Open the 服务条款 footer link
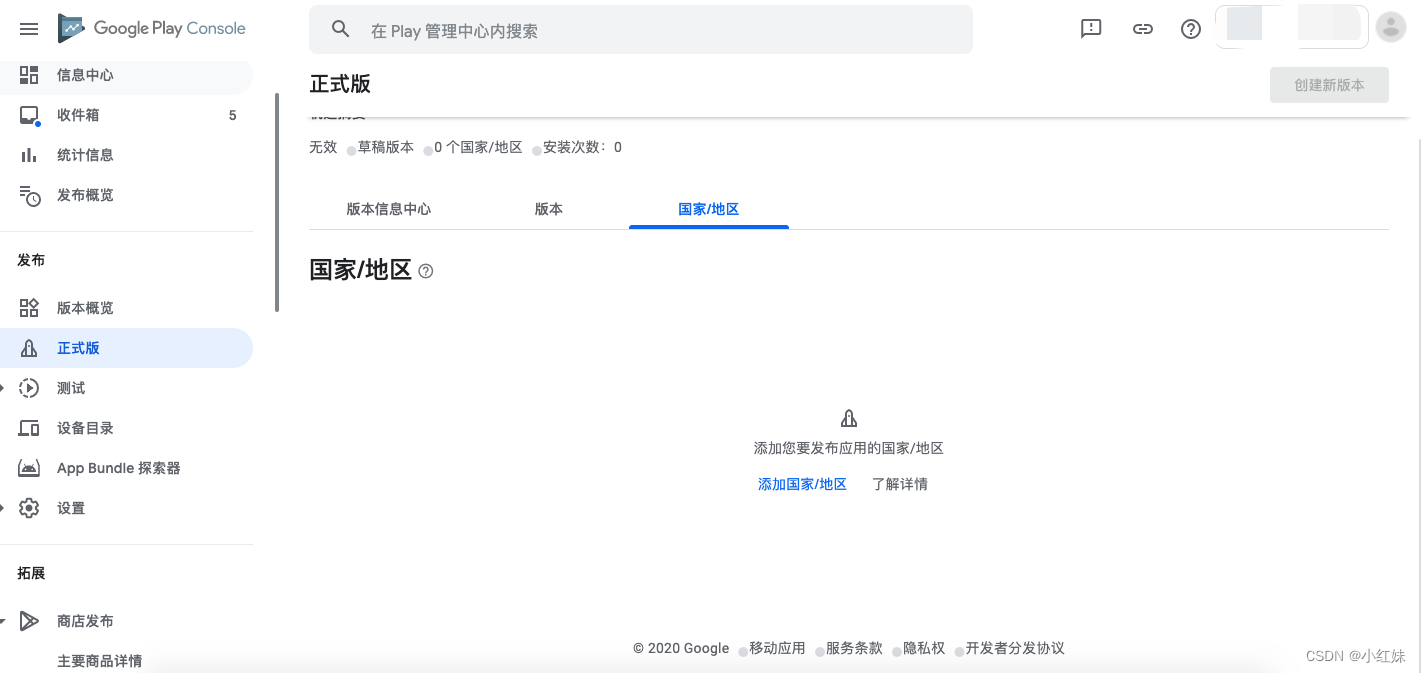The height and width of the screenshot is (673, 1421). [855, 648]
